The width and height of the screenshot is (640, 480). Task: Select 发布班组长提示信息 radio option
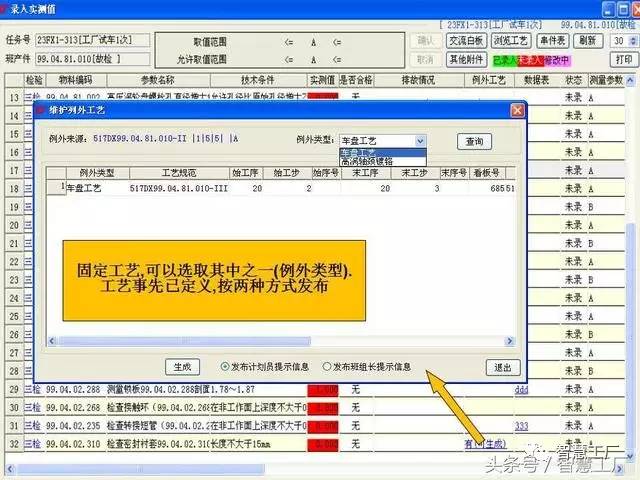[x=326, y=367]
